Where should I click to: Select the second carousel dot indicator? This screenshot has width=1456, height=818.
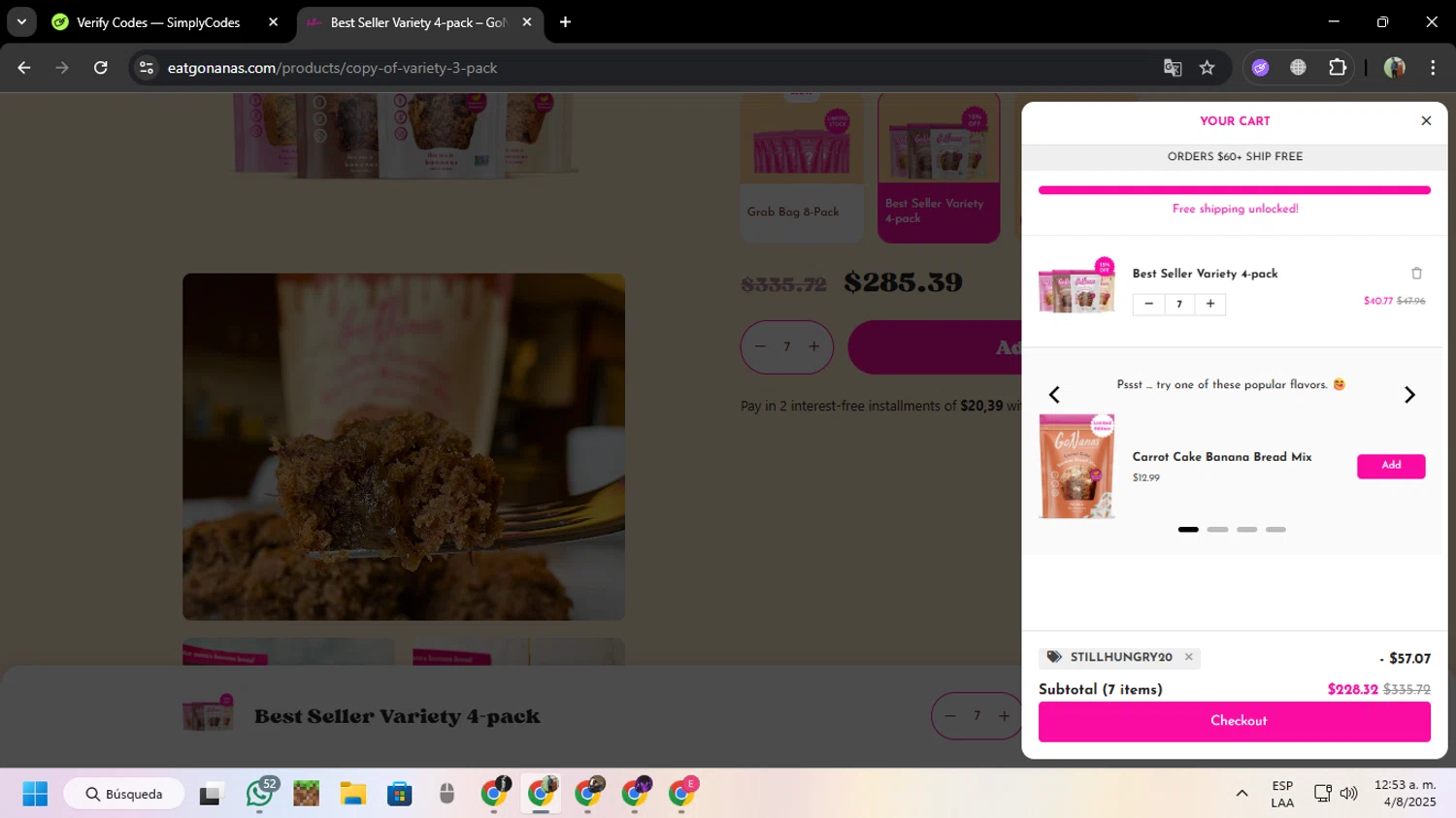1217,530
